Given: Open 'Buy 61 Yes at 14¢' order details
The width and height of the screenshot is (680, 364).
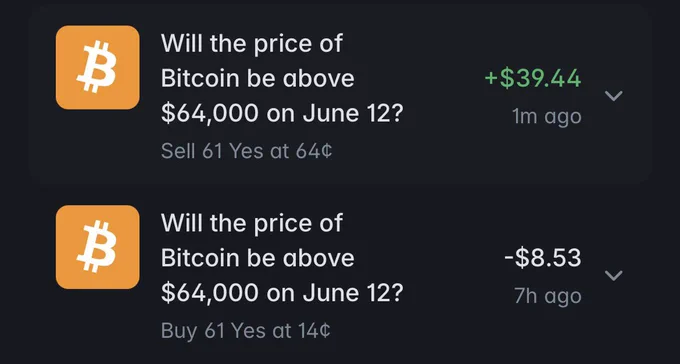Looking at the screenshot, I should click(x=245, y=331).
